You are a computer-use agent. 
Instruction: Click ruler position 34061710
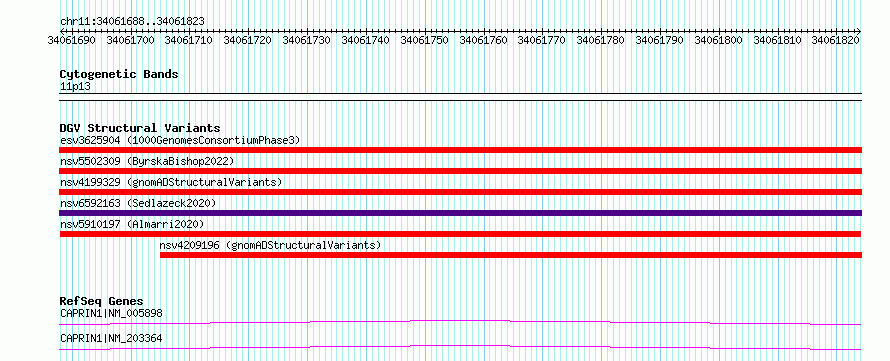(x=189, y=40)
